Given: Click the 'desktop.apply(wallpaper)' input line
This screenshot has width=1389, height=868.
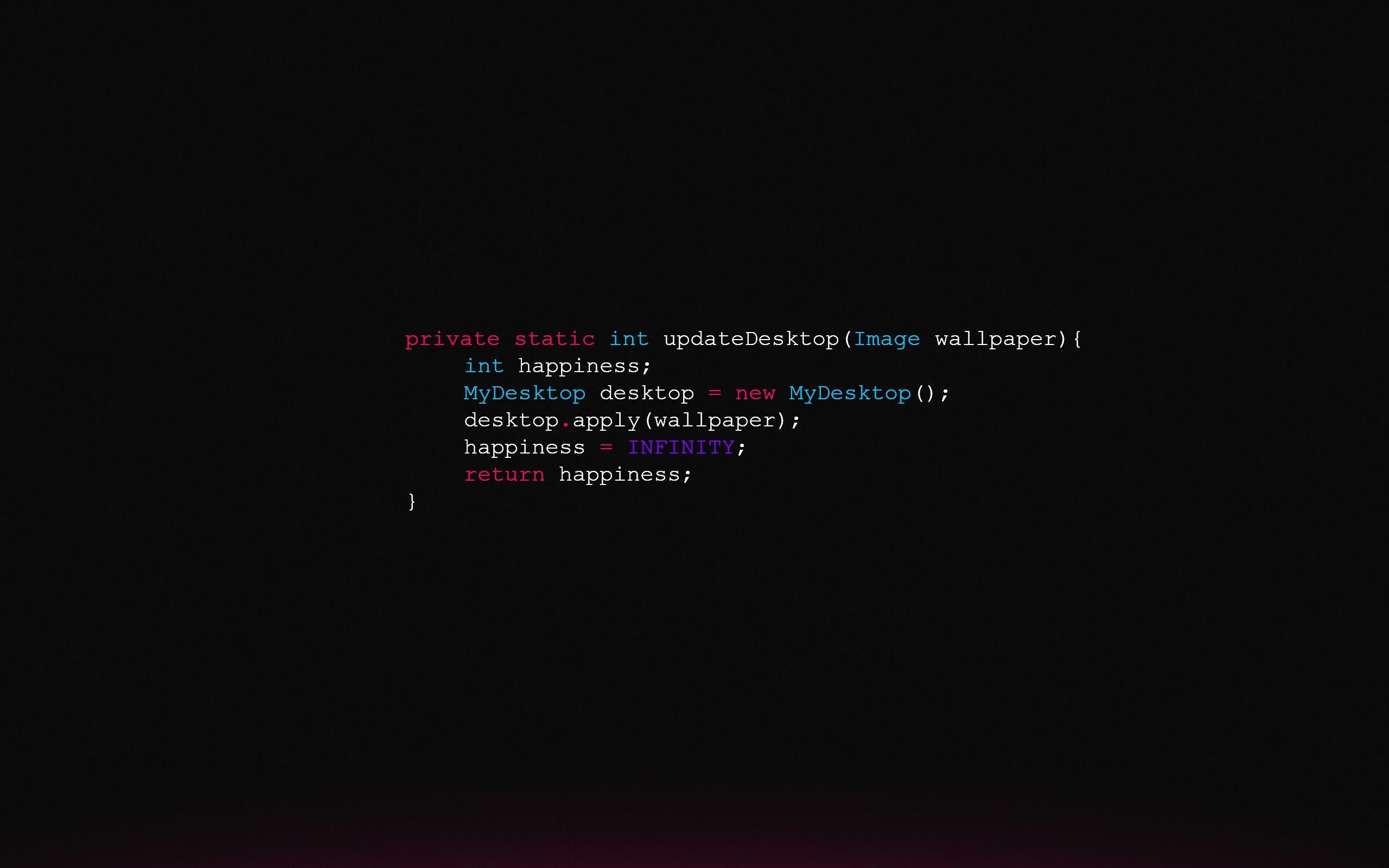Looking at the screenshot, I should [632, 420].
